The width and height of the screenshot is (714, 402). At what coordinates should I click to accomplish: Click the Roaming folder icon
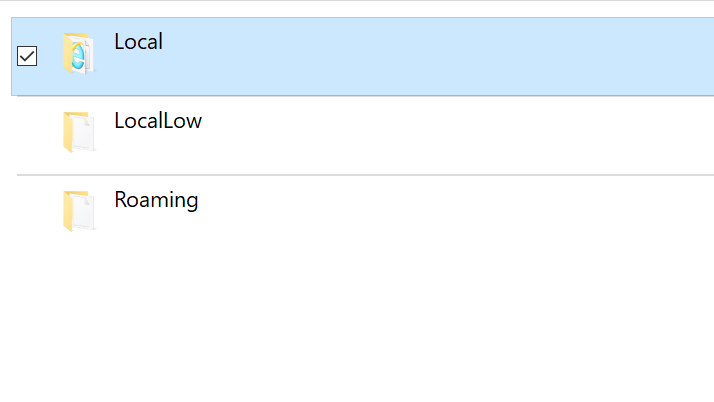tap(78, 211)
